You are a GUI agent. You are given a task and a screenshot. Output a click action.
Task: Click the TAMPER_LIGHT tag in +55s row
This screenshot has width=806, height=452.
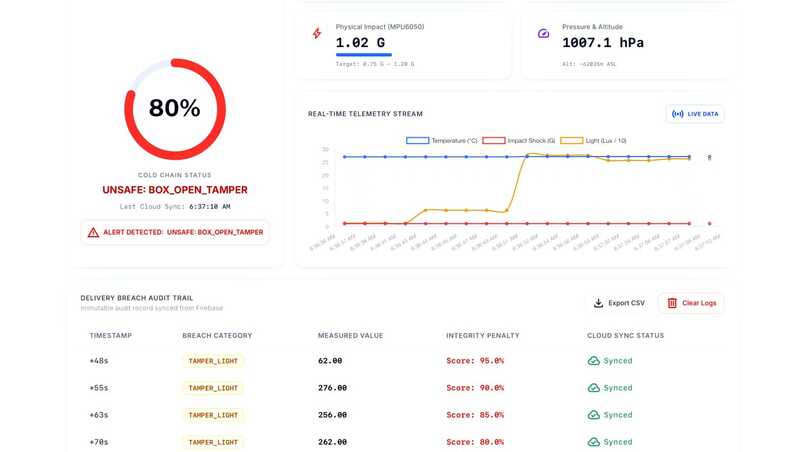tap(213, 388)
